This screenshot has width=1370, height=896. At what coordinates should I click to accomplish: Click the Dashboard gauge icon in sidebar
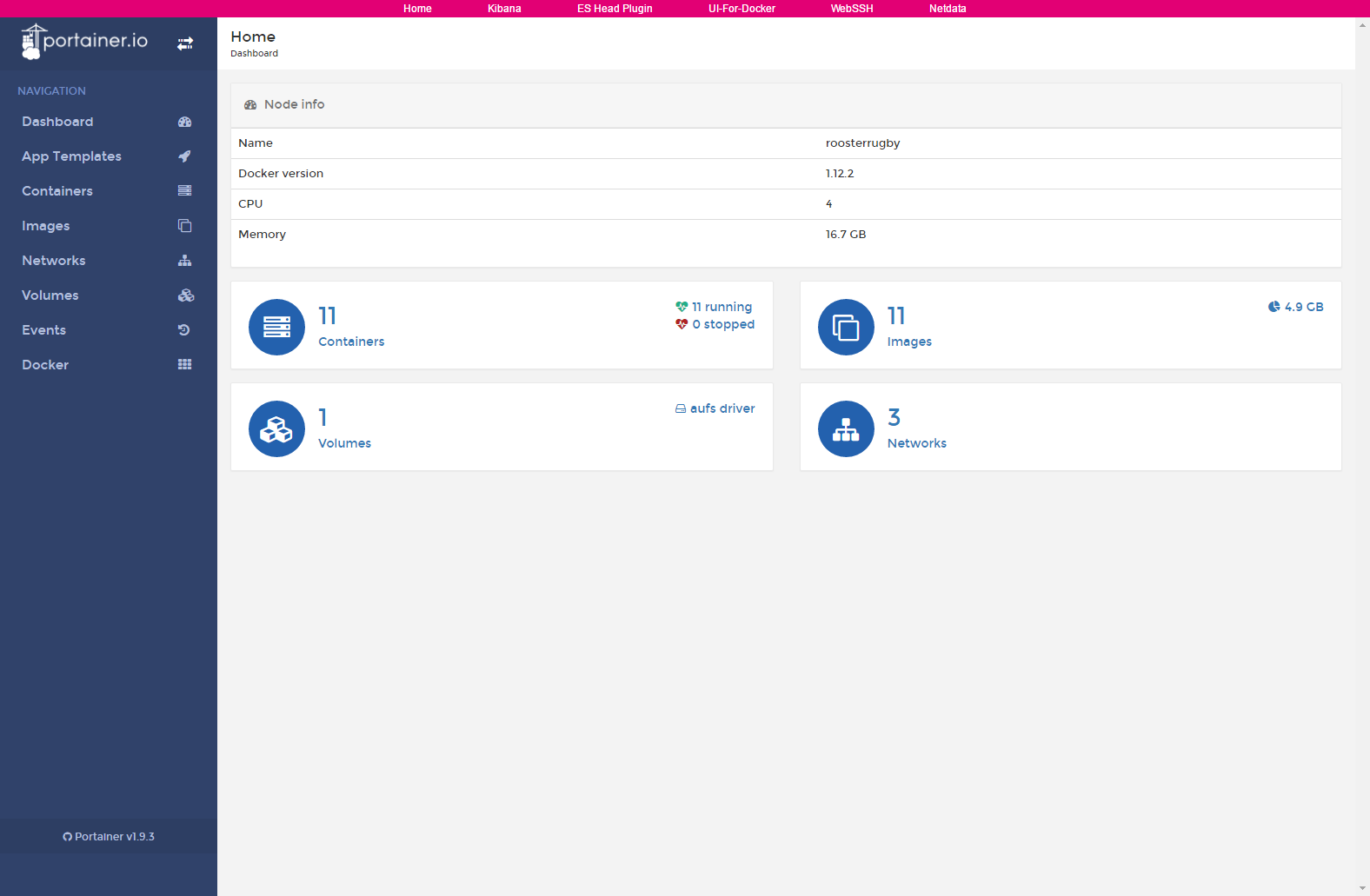pyautogui.click(x=184, y=122)
